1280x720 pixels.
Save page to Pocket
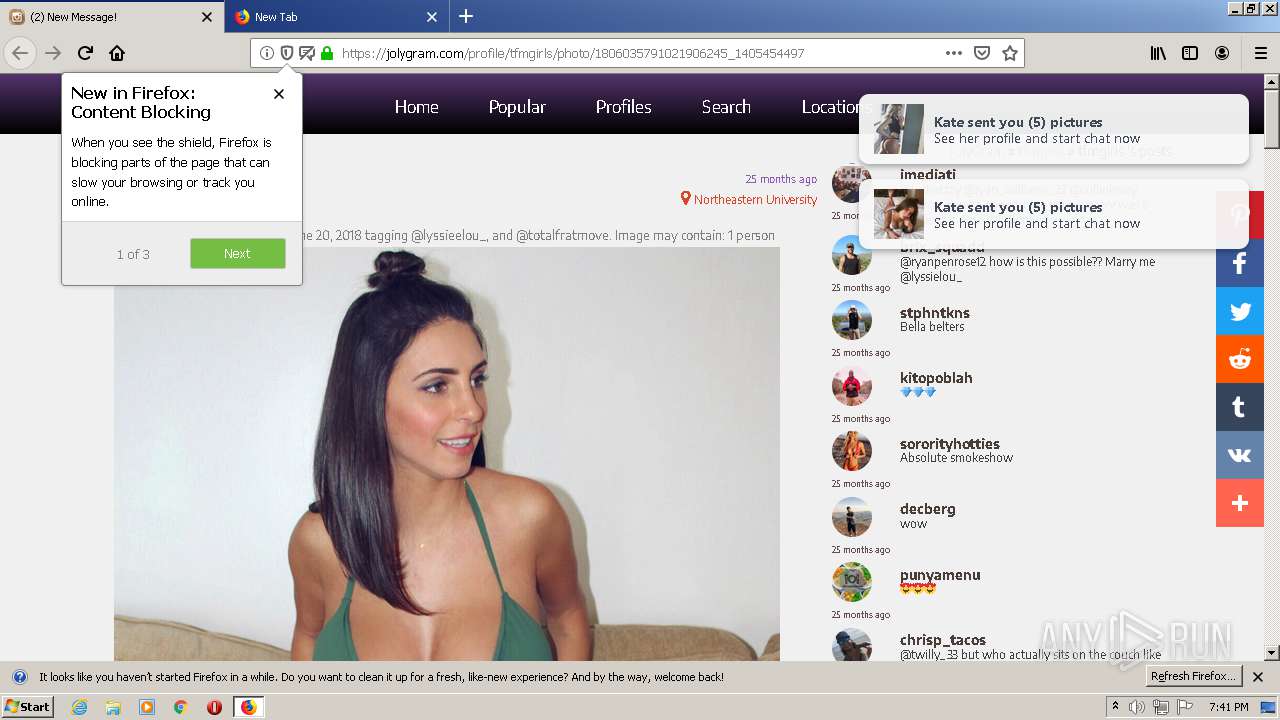point(982,53)
